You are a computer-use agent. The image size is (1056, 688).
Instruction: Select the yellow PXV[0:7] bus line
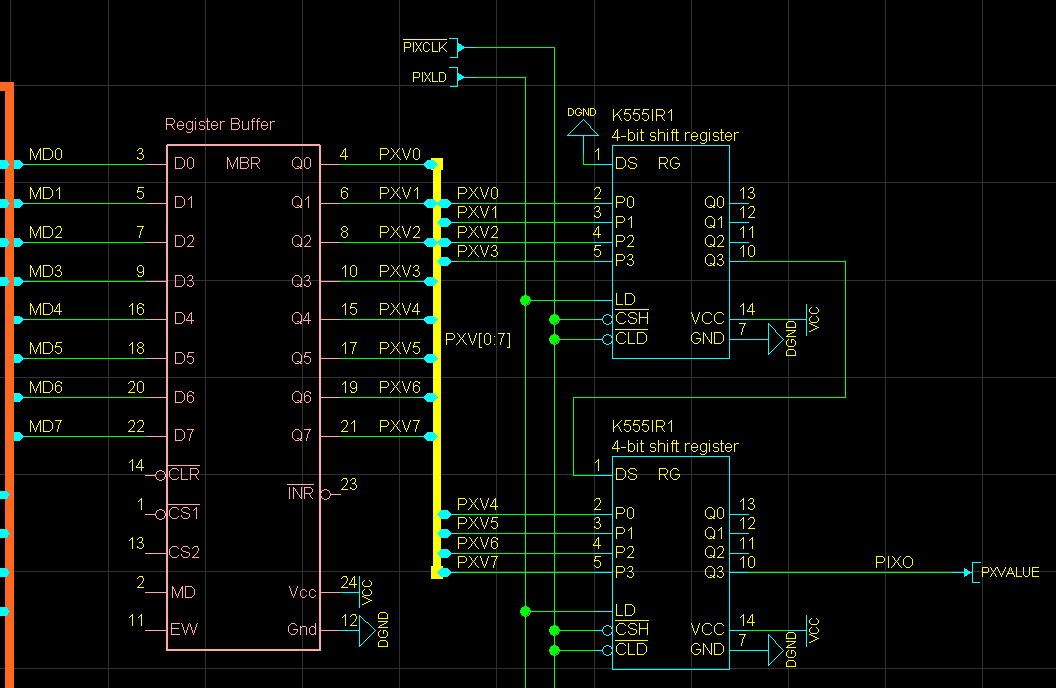pyautogui.click(x=437, y=368)
